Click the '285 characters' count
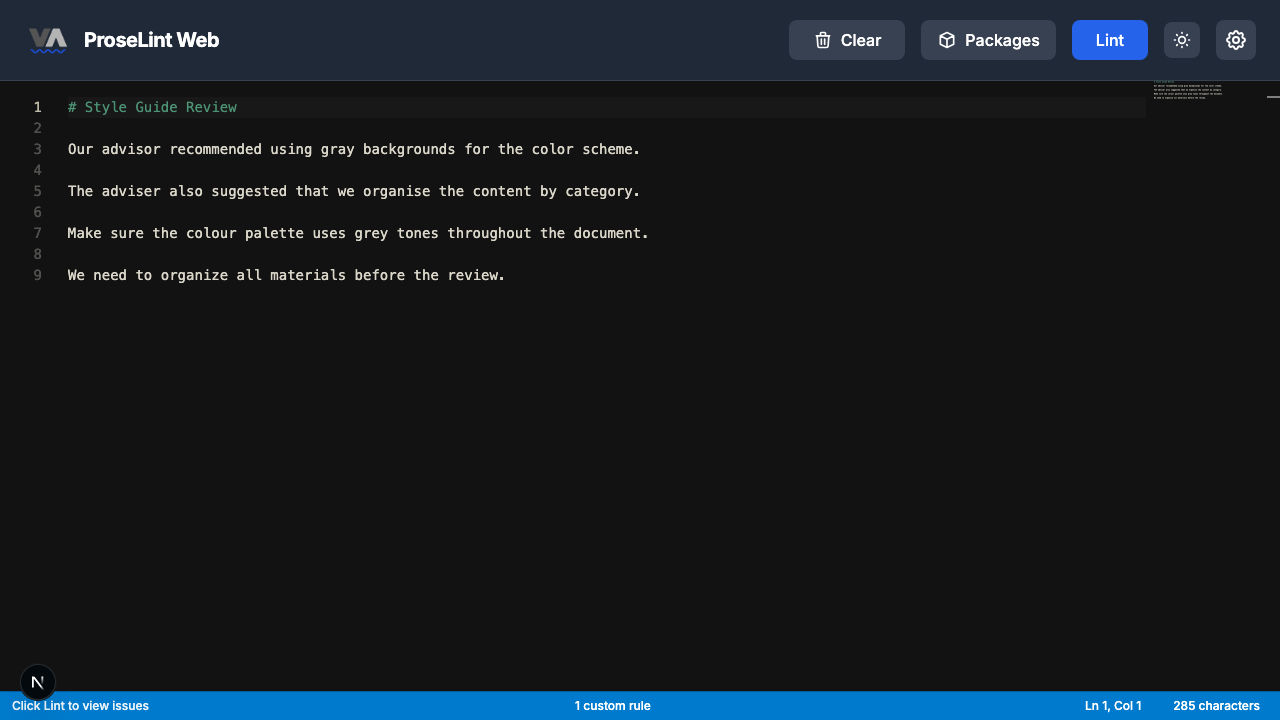Screen dimensions: 1280x720 tap(1216, 706)
